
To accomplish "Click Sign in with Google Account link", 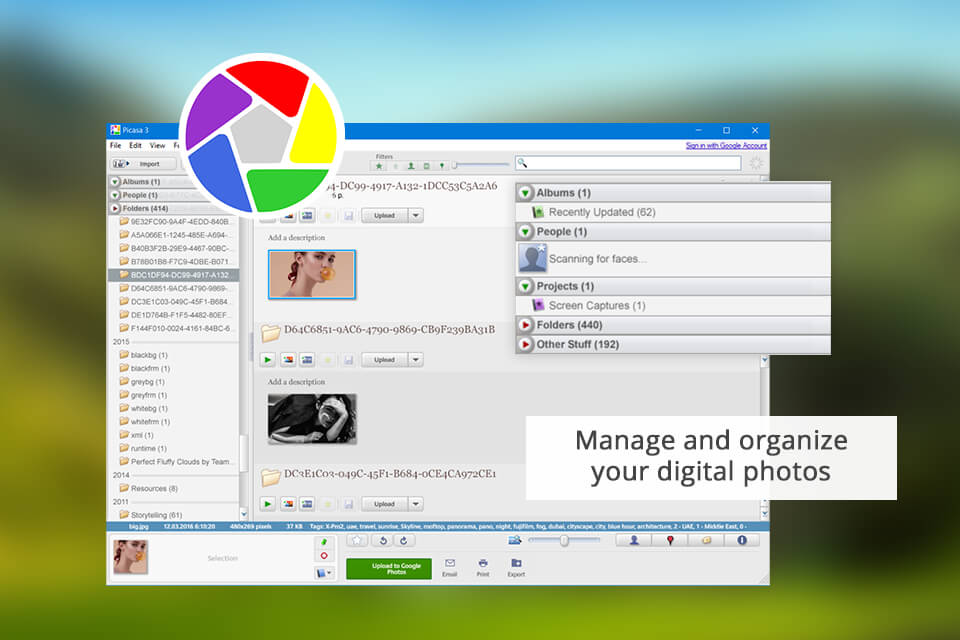I will point(726,146).
